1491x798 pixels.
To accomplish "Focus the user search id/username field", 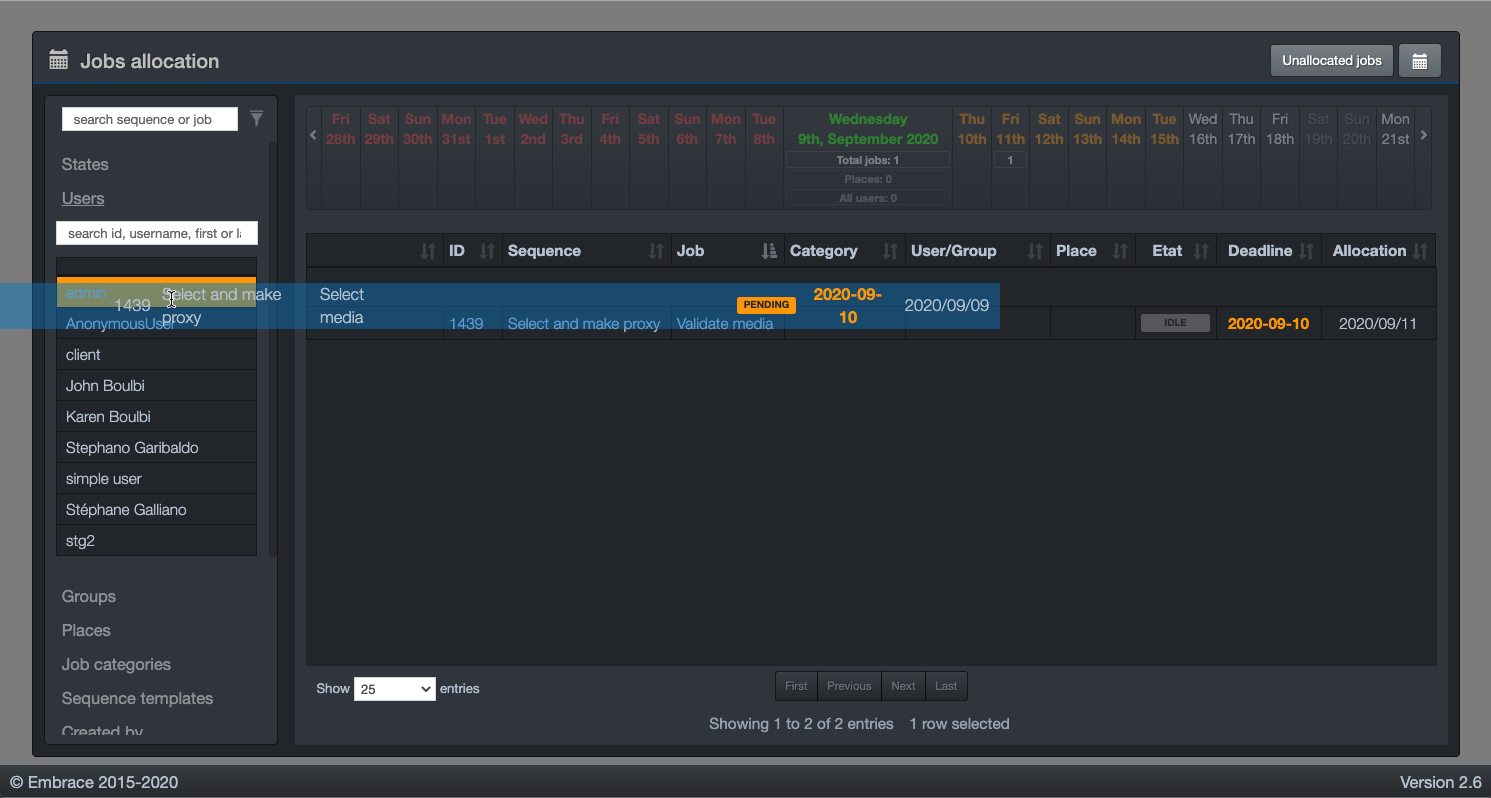I will point(157,233).
